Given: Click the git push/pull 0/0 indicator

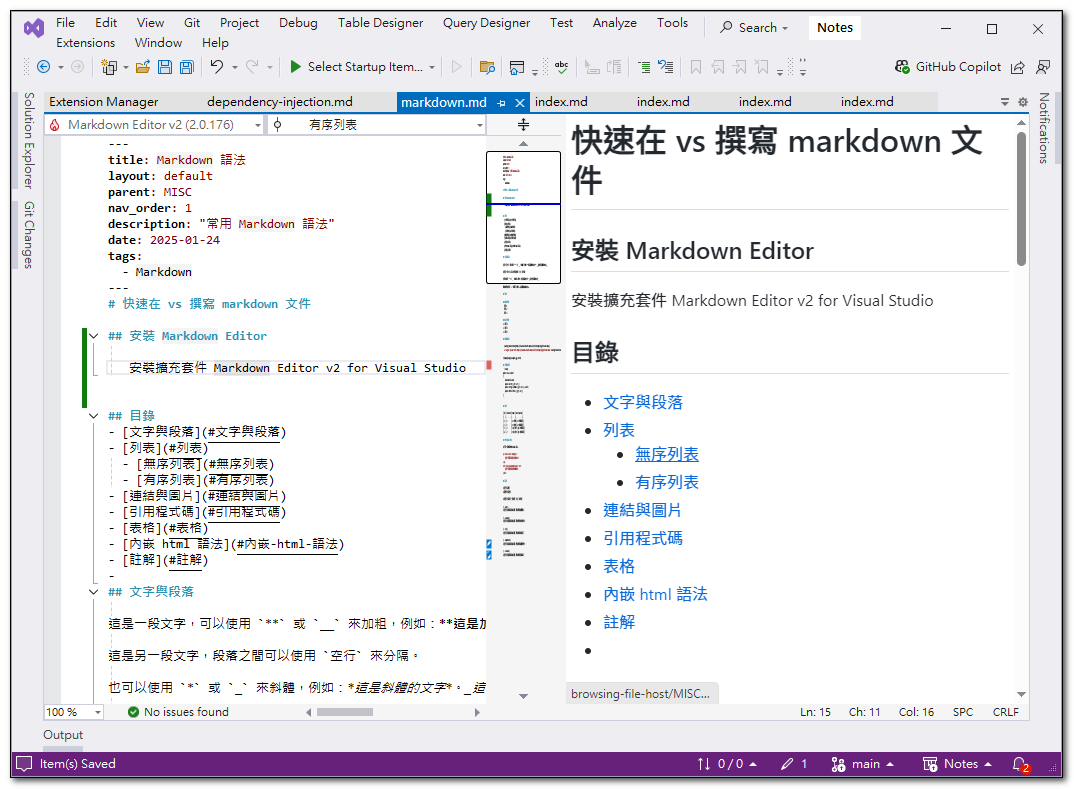Looking at the screenshot, I should (x=727, y=764).
